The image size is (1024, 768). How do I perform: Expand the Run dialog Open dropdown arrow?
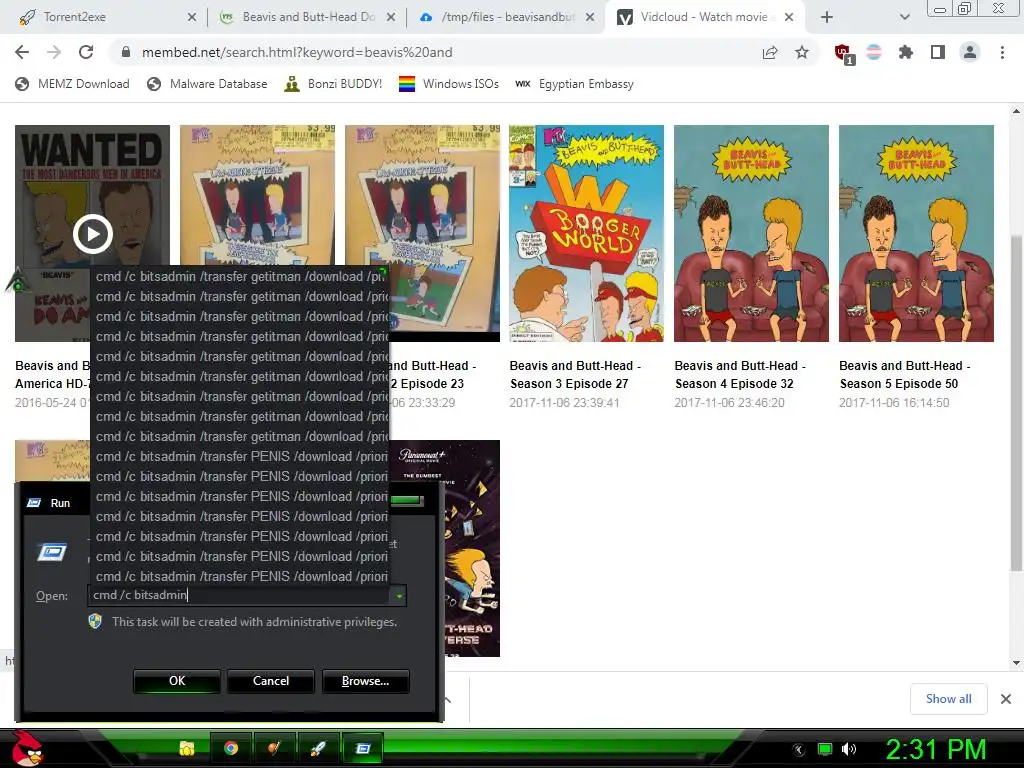(398, 595)
